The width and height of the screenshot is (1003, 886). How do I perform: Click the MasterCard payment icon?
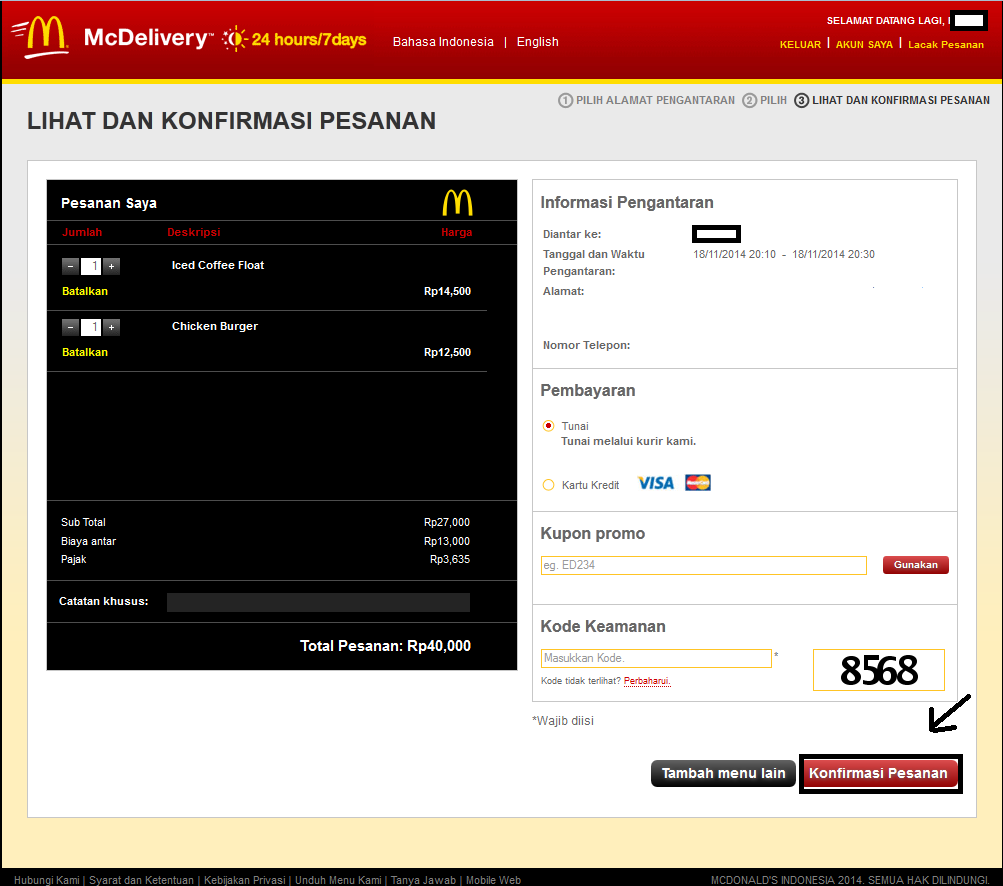pyautogui.click(x=696, y=483)
